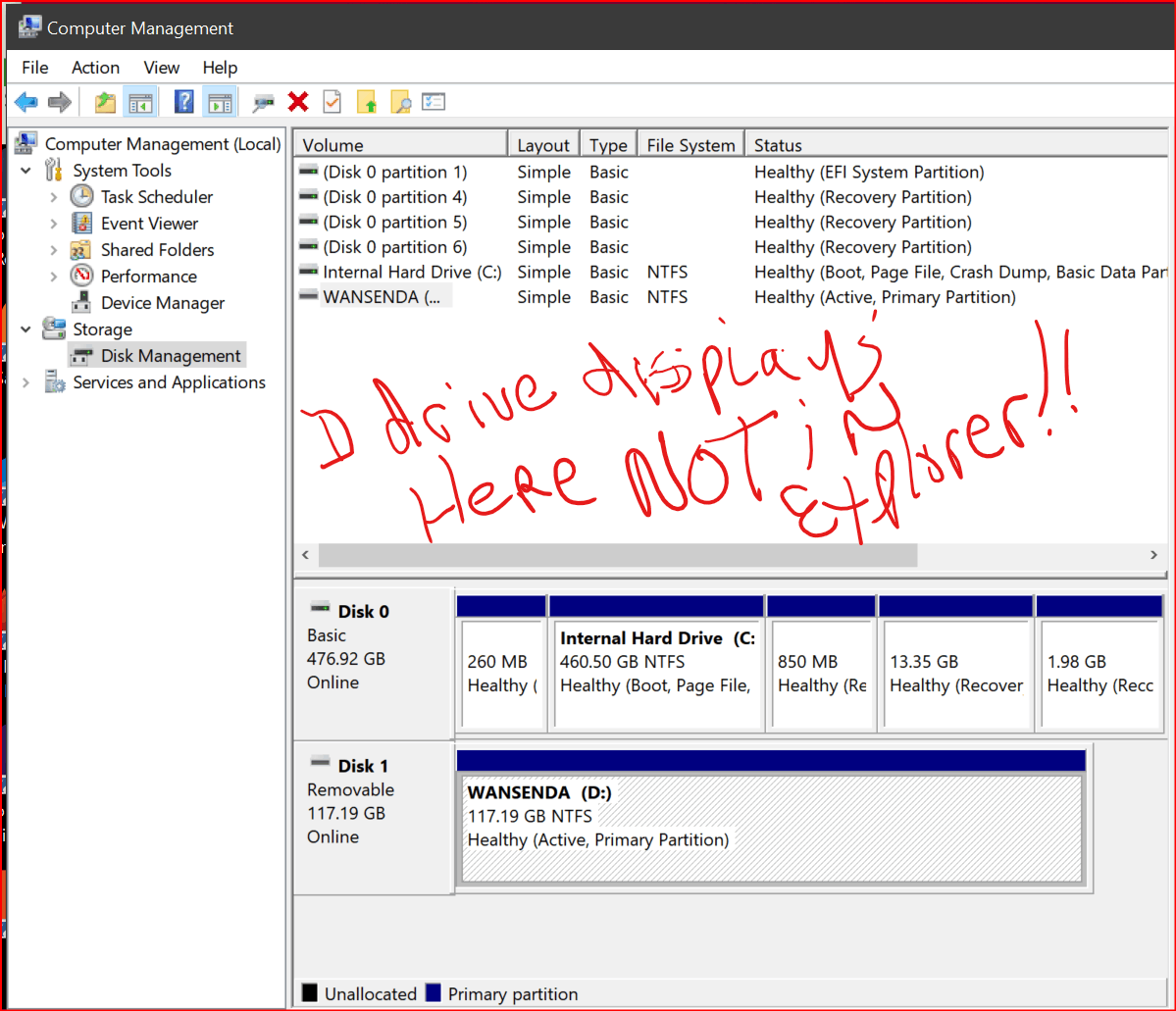Open the File menu
The image size is (1176, 1011).
35,68
